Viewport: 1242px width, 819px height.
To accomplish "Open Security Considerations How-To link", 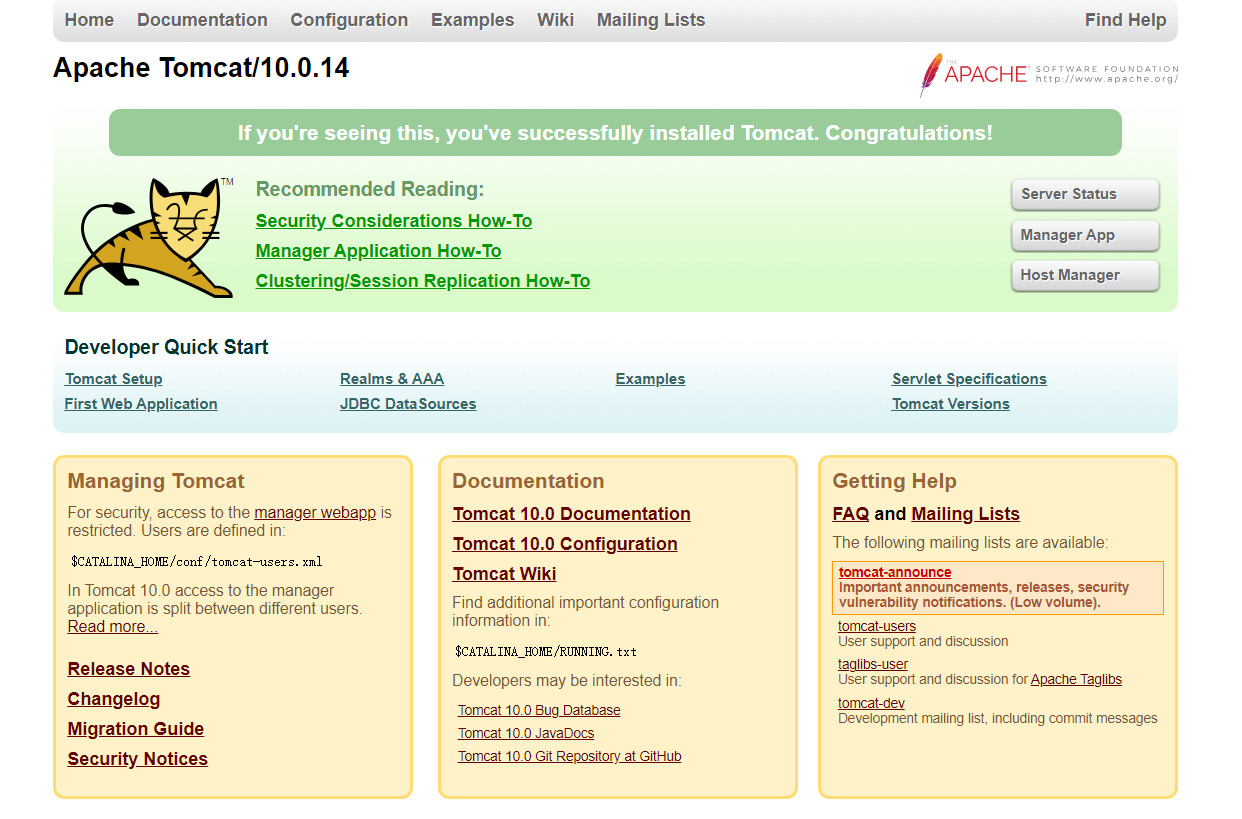I will pyautogui.click(x=394, y=221).
